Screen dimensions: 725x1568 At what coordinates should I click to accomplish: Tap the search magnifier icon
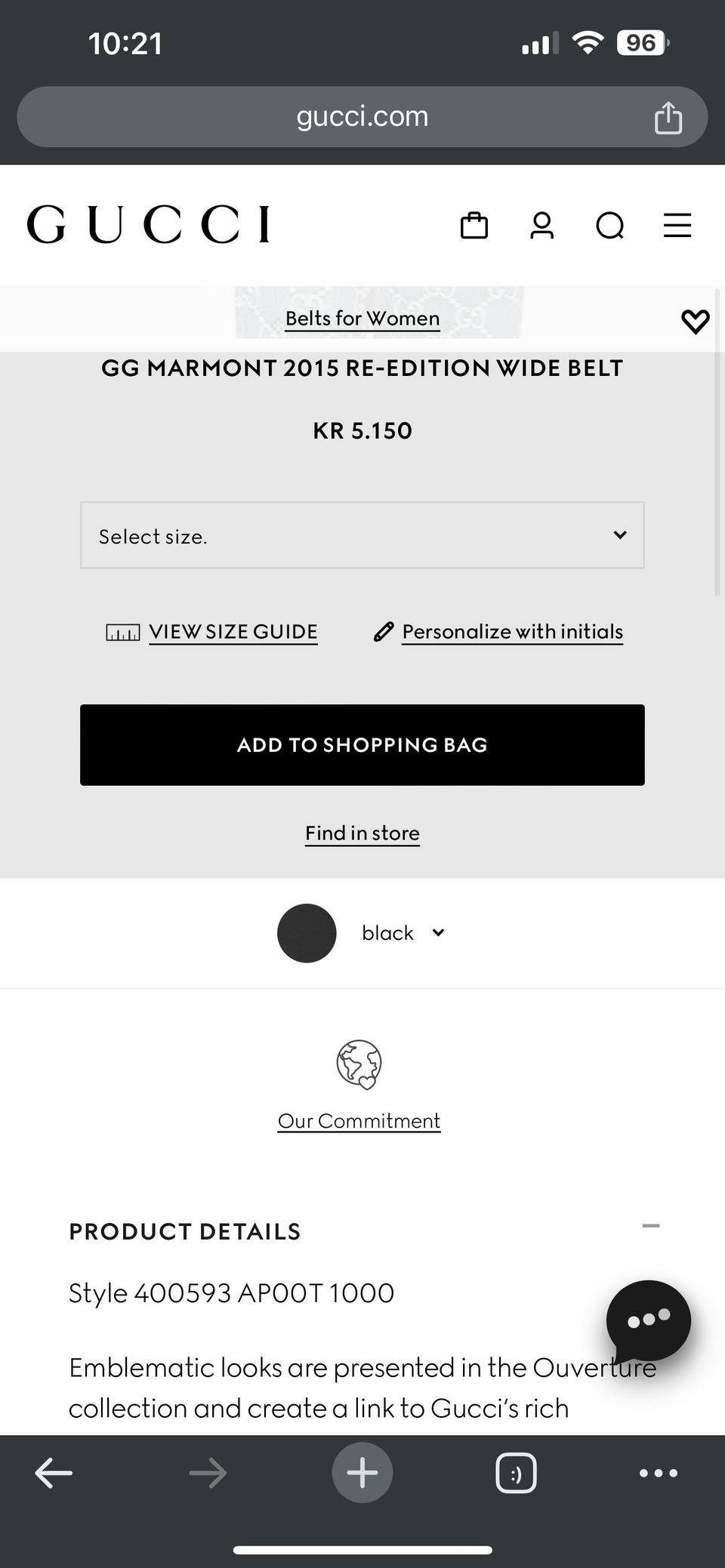[x=610, y=225]
